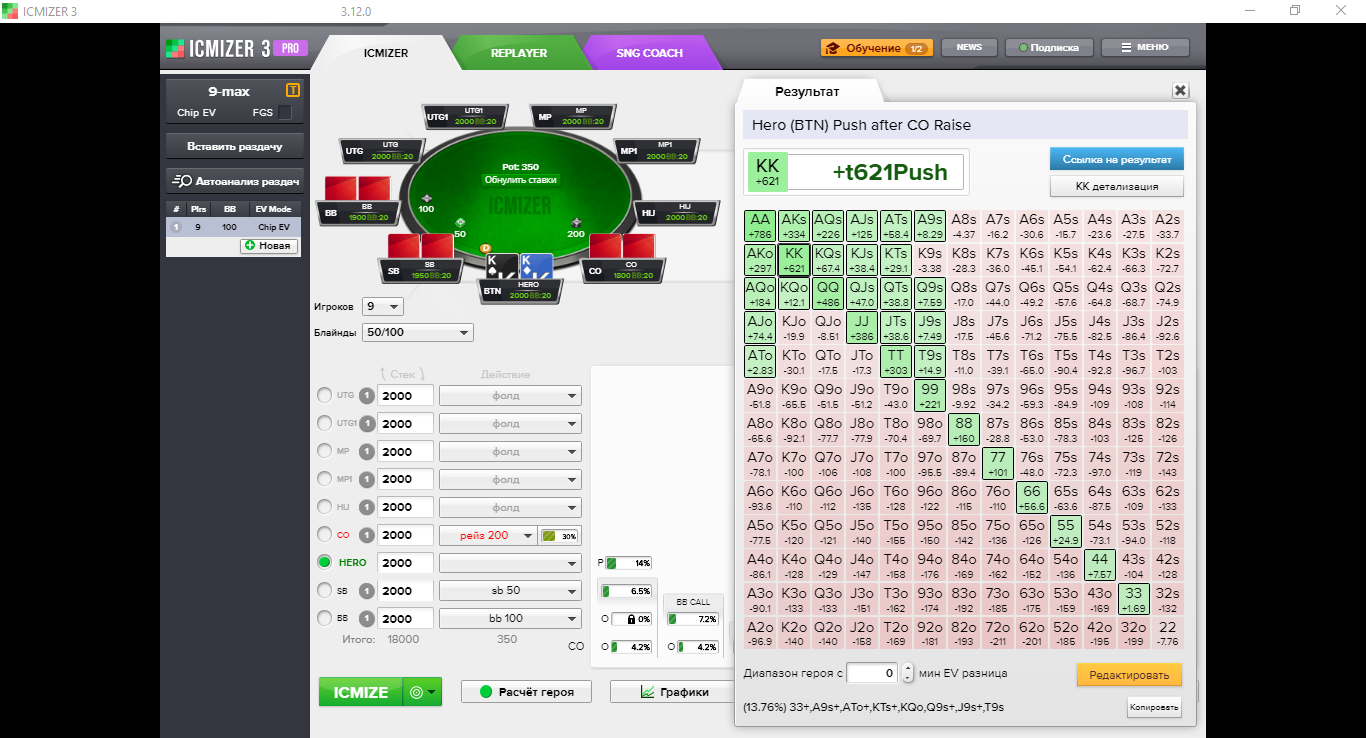Click the gray 1 badge next to SB
This screenshot has width=1366, height=738.
coord(367,590)
